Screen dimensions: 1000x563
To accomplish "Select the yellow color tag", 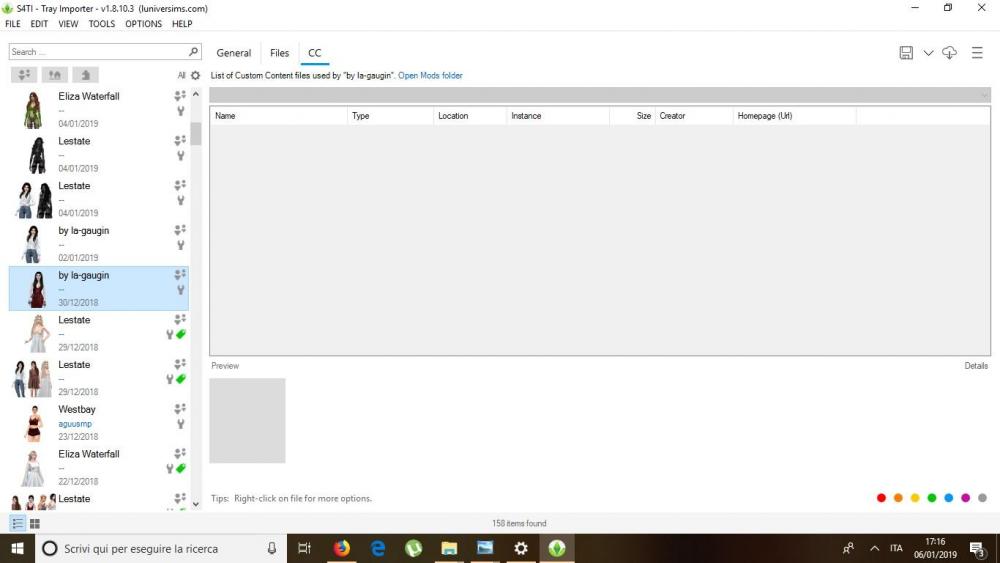I will [x=915, y=498].
